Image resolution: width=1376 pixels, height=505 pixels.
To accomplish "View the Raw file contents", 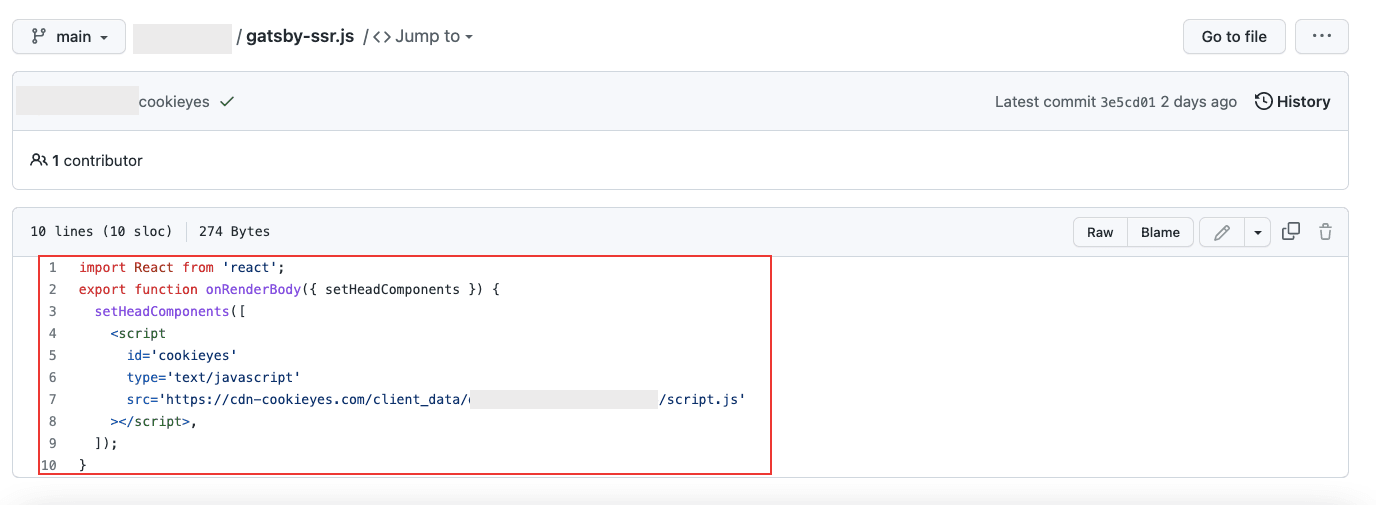I will (x=1100, y=232).
